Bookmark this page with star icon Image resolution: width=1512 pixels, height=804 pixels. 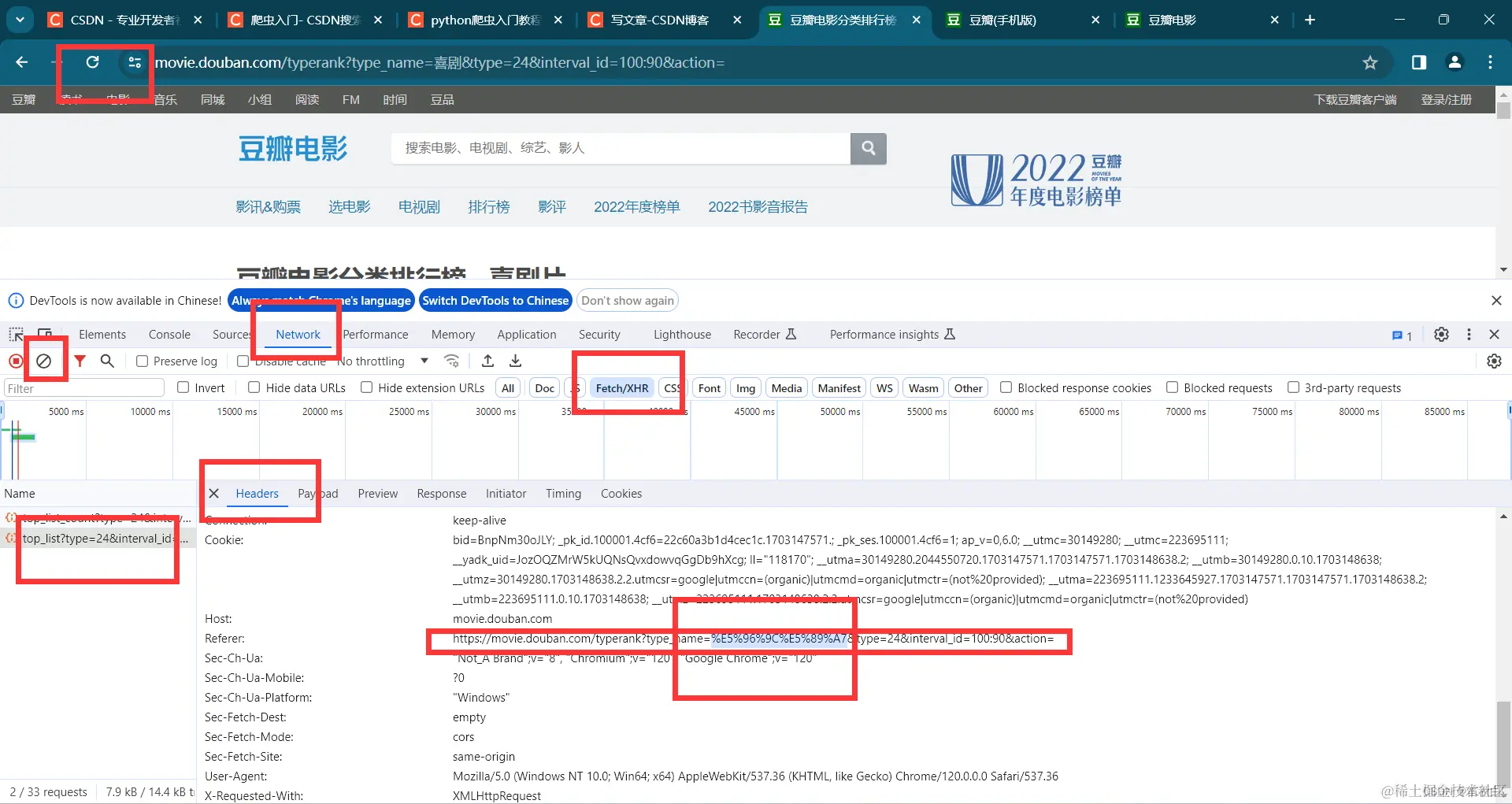[1370, 62]
